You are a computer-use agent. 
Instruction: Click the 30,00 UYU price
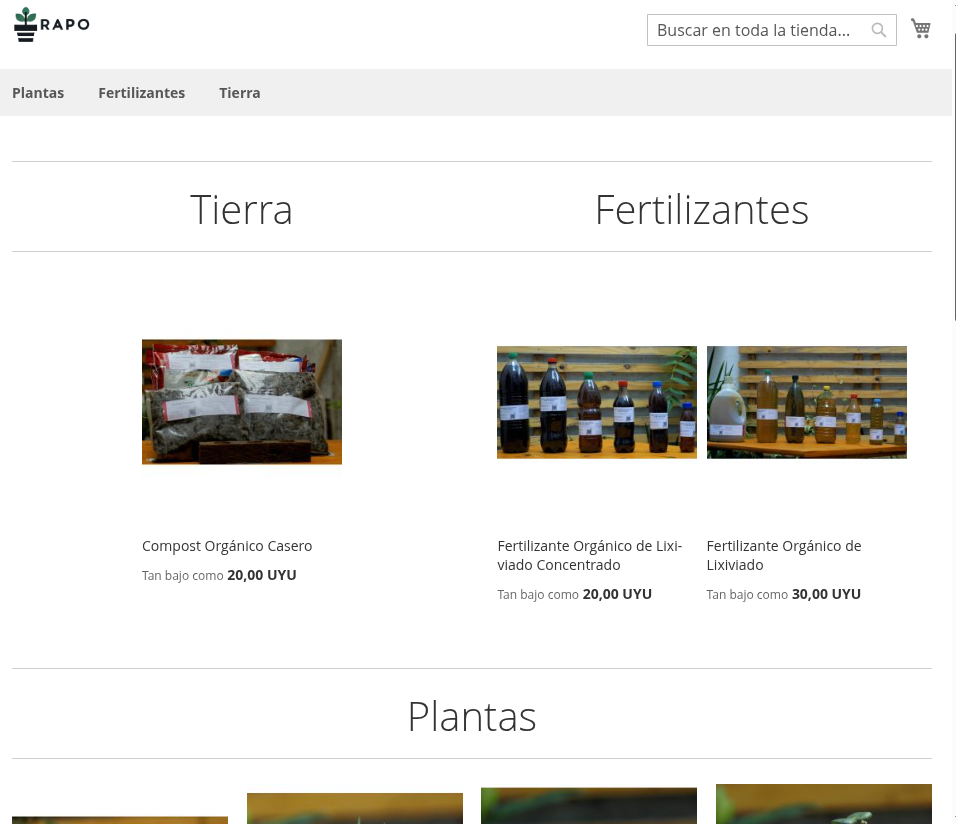(x=826, y=594)
